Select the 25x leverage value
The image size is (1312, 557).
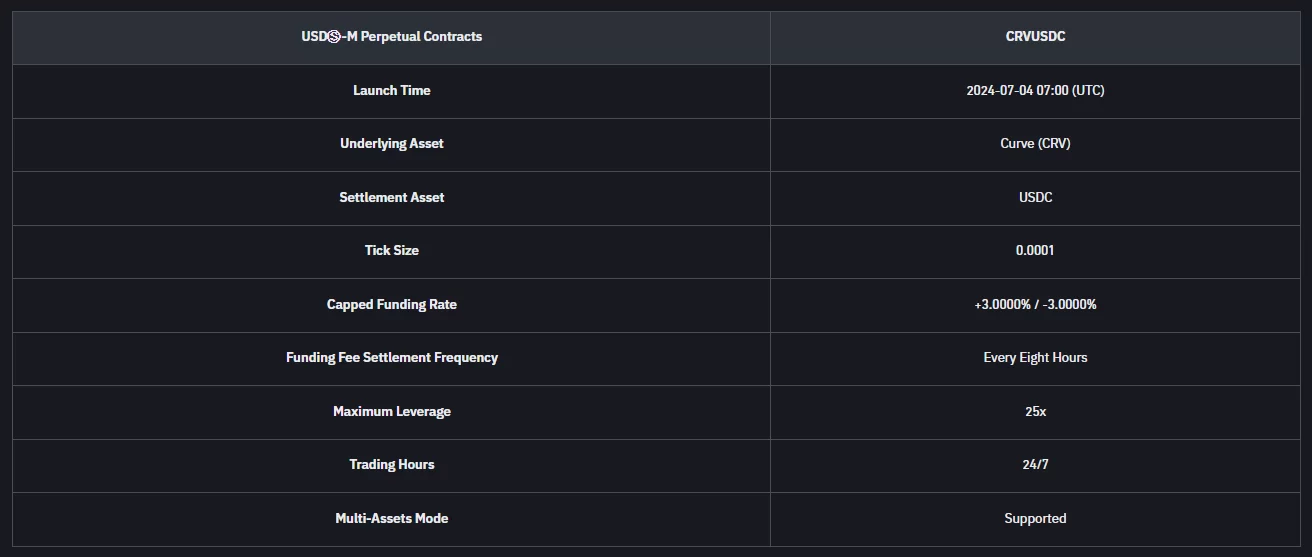pyautogui.click(x=1035, y=411)
